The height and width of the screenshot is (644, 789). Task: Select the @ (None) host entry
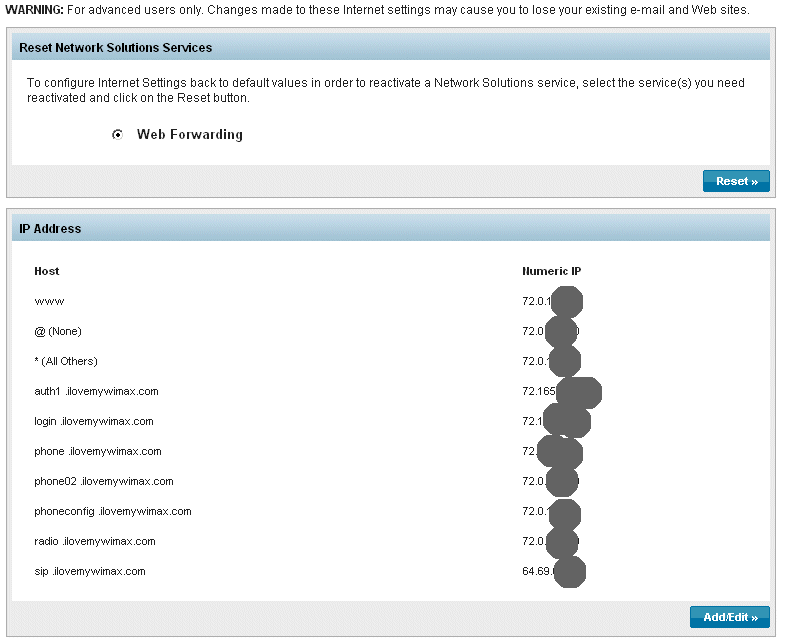pyautogui.click(x=58, y=331)
